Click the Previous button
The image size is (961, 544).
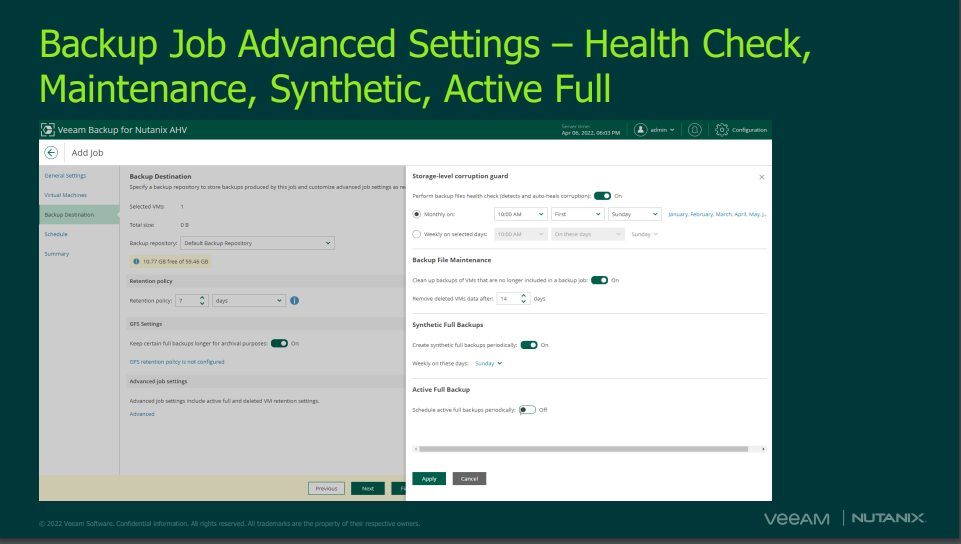326,488
